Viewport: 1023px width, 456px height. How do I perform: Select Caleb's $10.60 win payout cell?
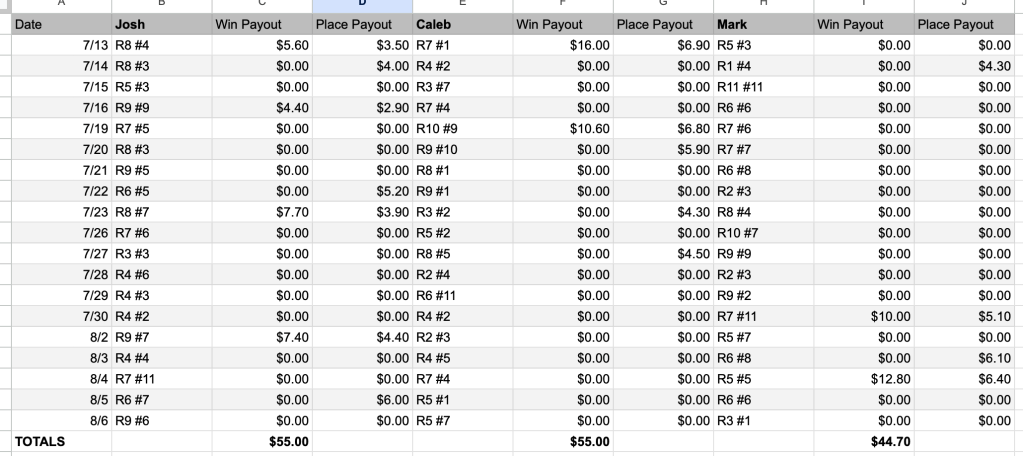563,129
